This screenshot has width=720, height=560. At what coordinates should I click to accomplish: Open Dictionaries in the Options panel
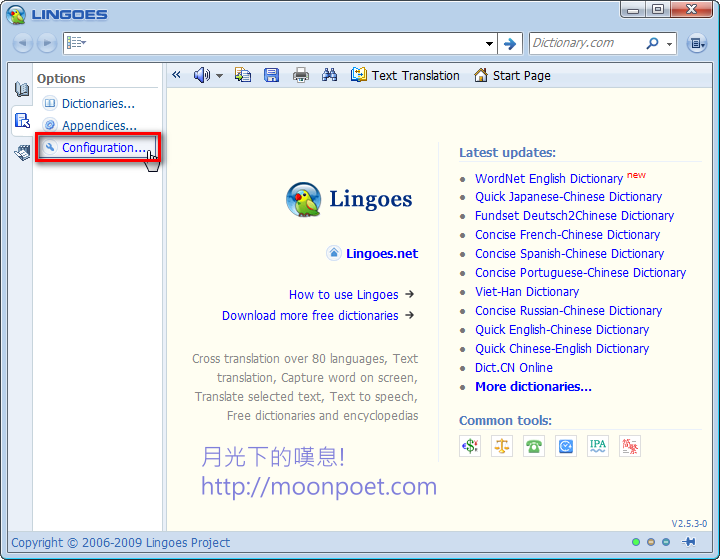[x=97, y=103]
